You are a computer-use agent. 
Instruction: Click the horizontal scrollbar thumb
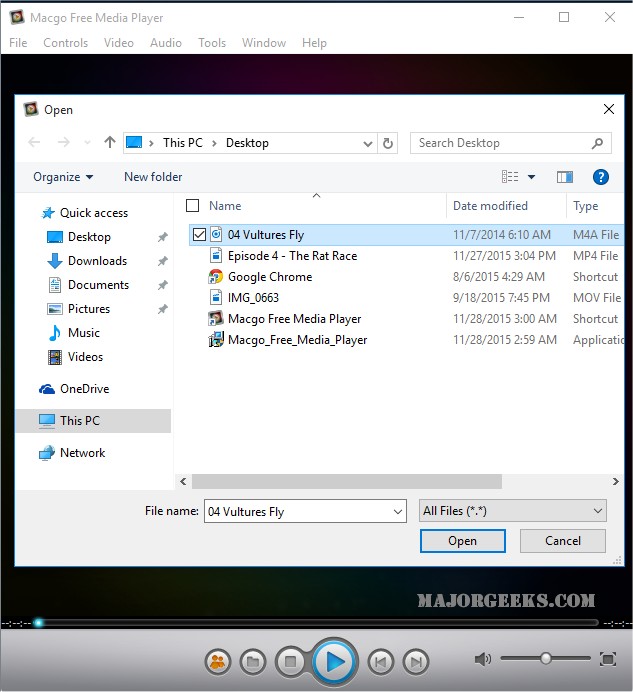point(347,481)
